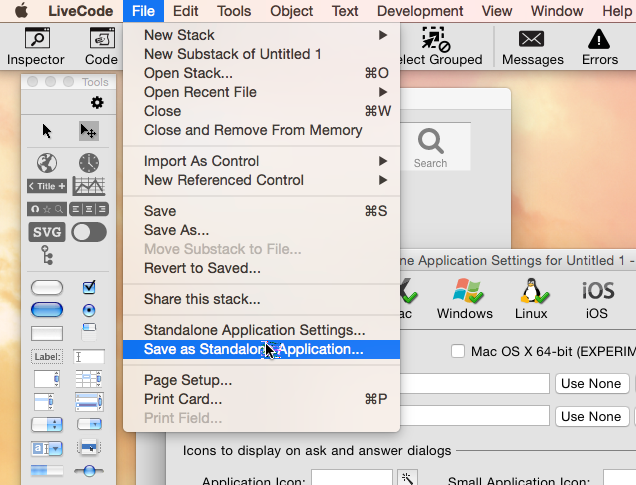Choose the blue default button control

click(x=47, y=310)
